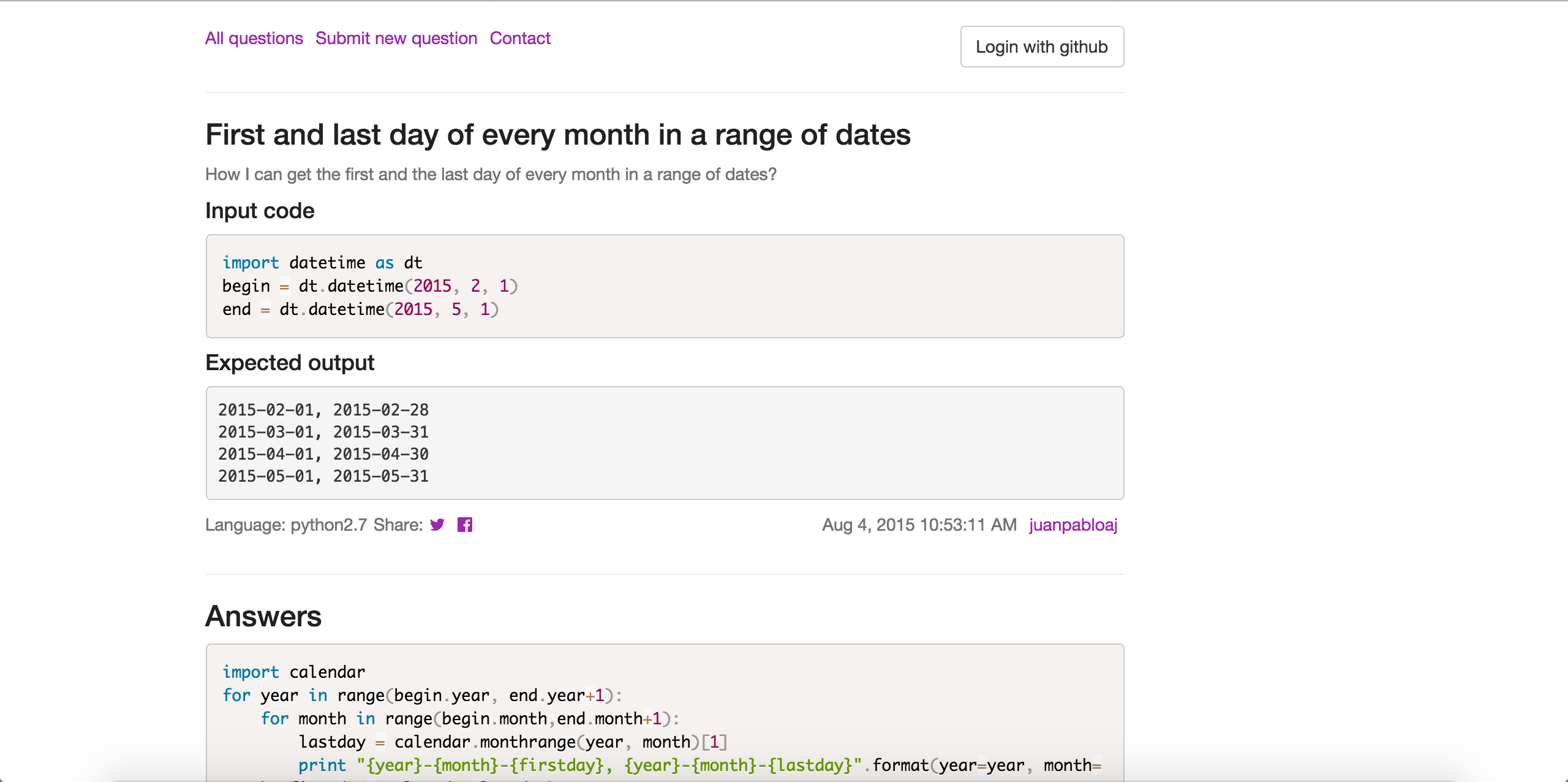1568x782 pixels.
Task: Click the 'begin = dt.datetime' code line
Action: click(369, 286)
